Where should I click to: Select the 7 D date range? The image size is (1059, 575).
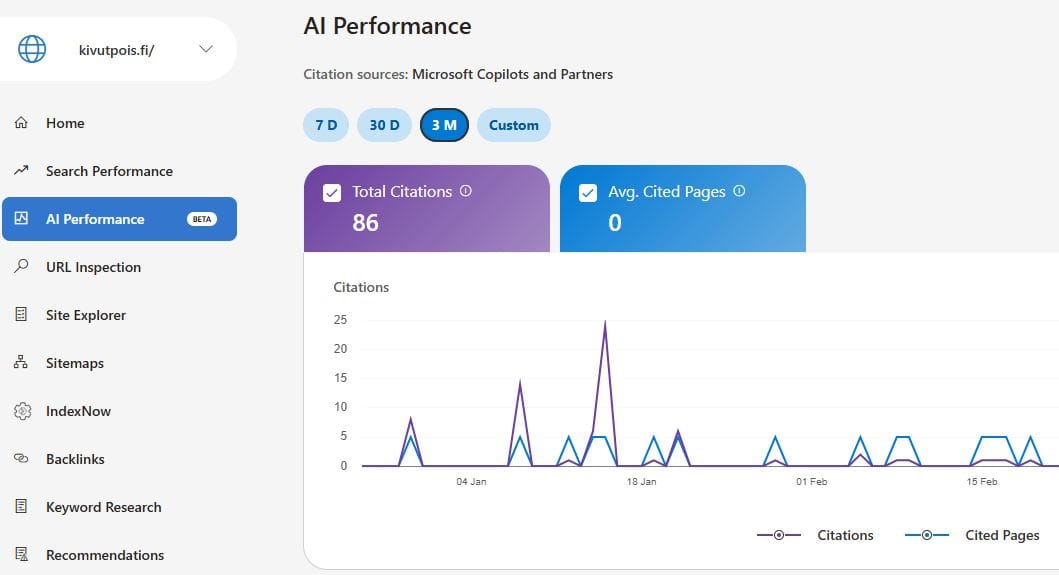point(326,125)
